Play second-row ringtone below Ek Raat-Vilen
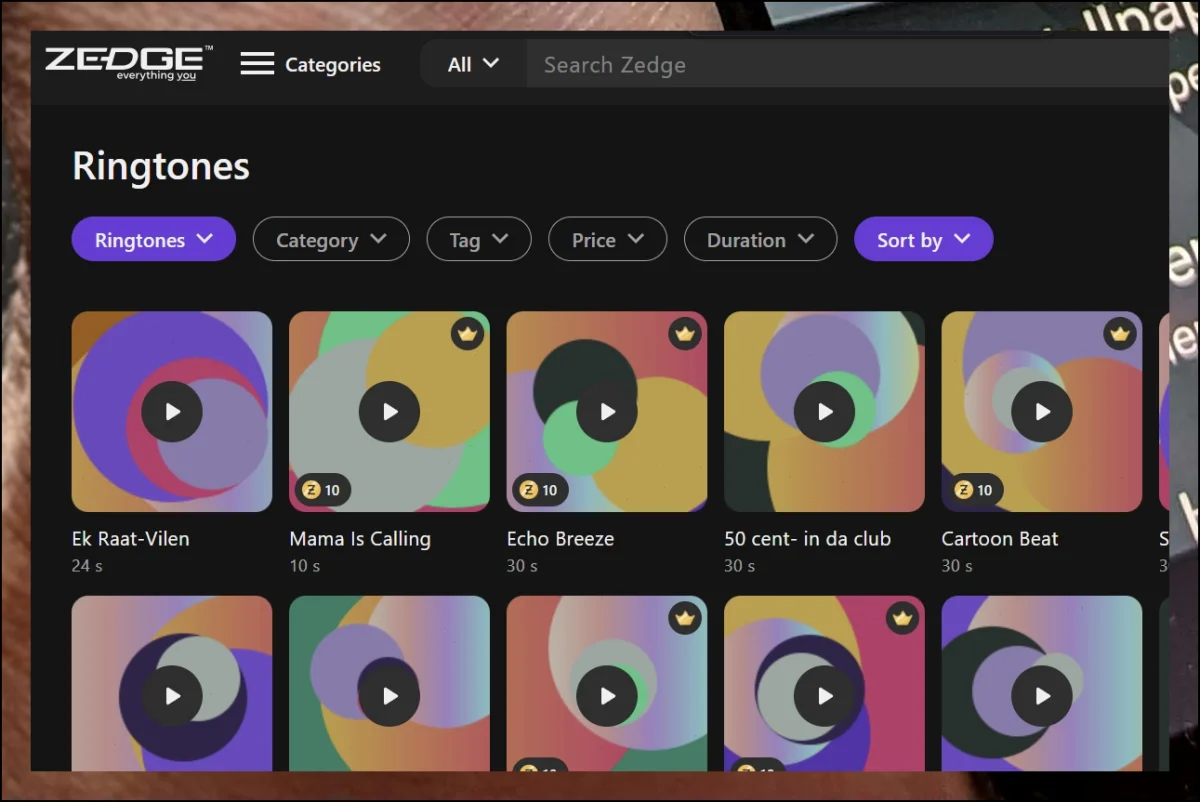 (172, 696)
